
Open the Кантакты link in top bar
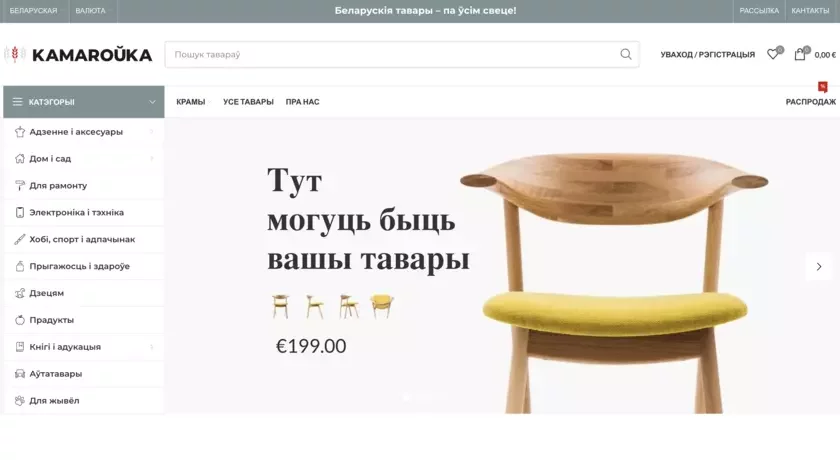pos(810,11)
